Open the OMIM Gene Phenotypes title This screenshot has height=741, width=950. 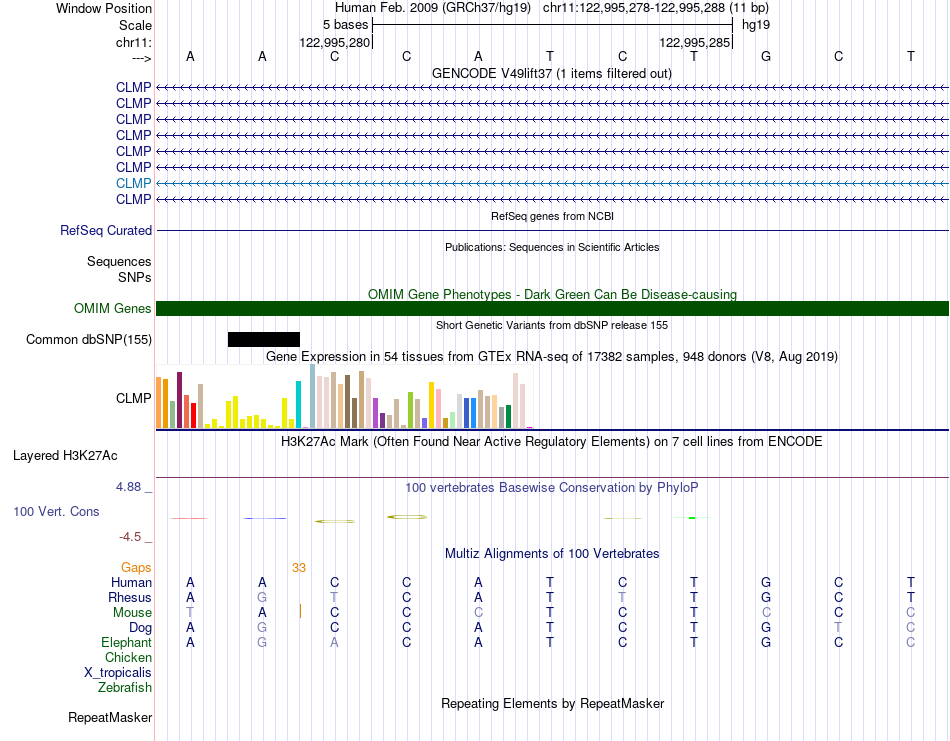(x=552, y=294)
